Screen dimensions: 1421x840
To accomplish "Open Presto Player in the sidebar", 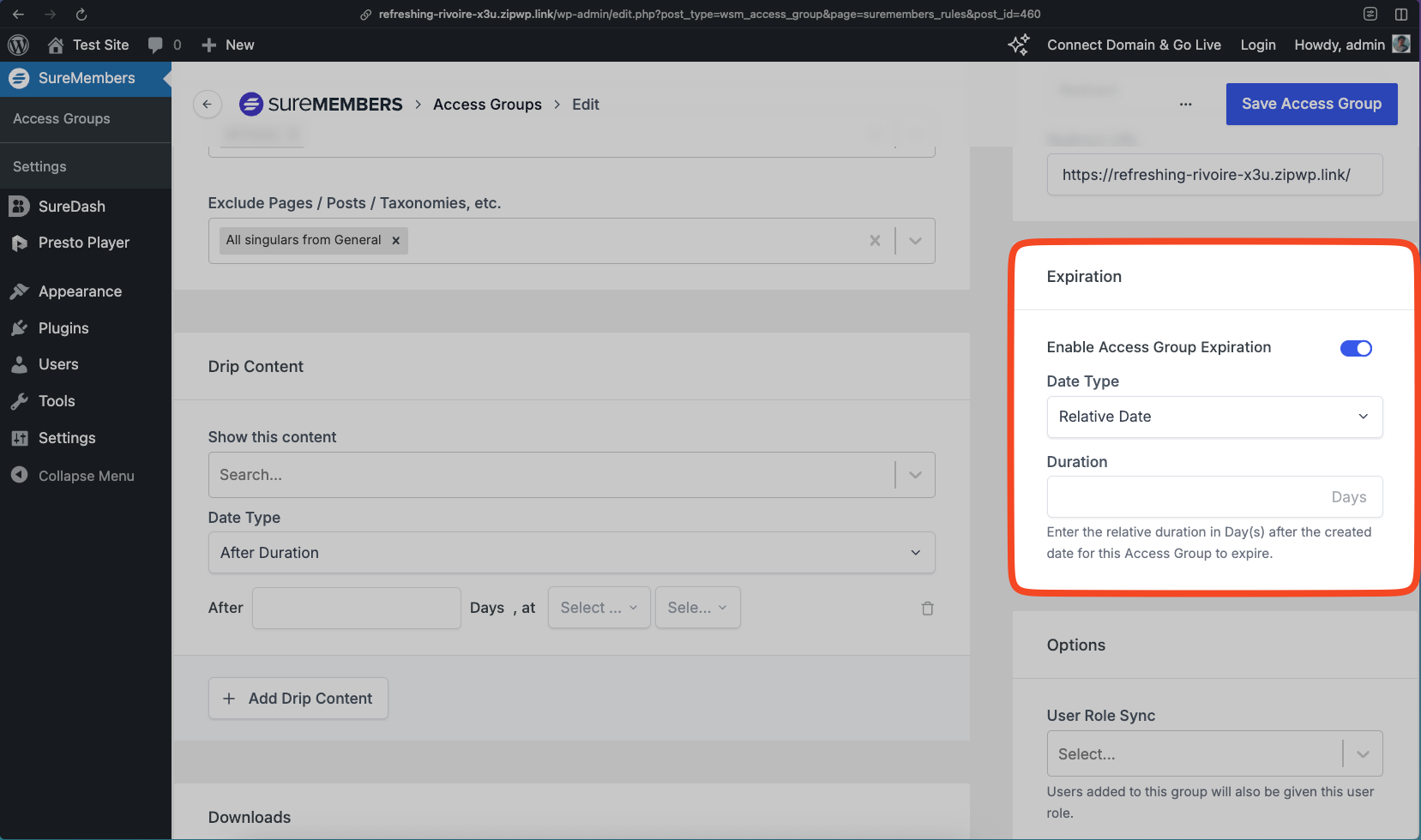I will 84,243.
